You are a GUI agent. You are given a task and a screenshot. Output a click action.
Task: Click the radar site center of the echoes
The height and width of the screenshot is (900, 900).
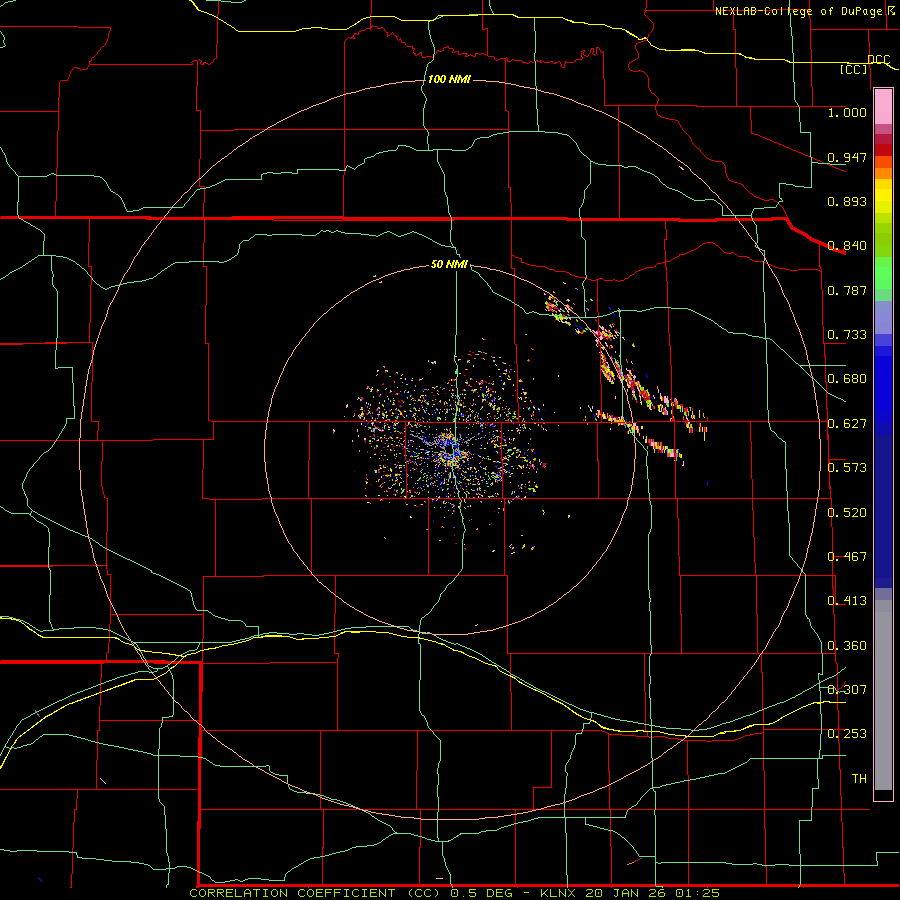[x=451, y=452]
